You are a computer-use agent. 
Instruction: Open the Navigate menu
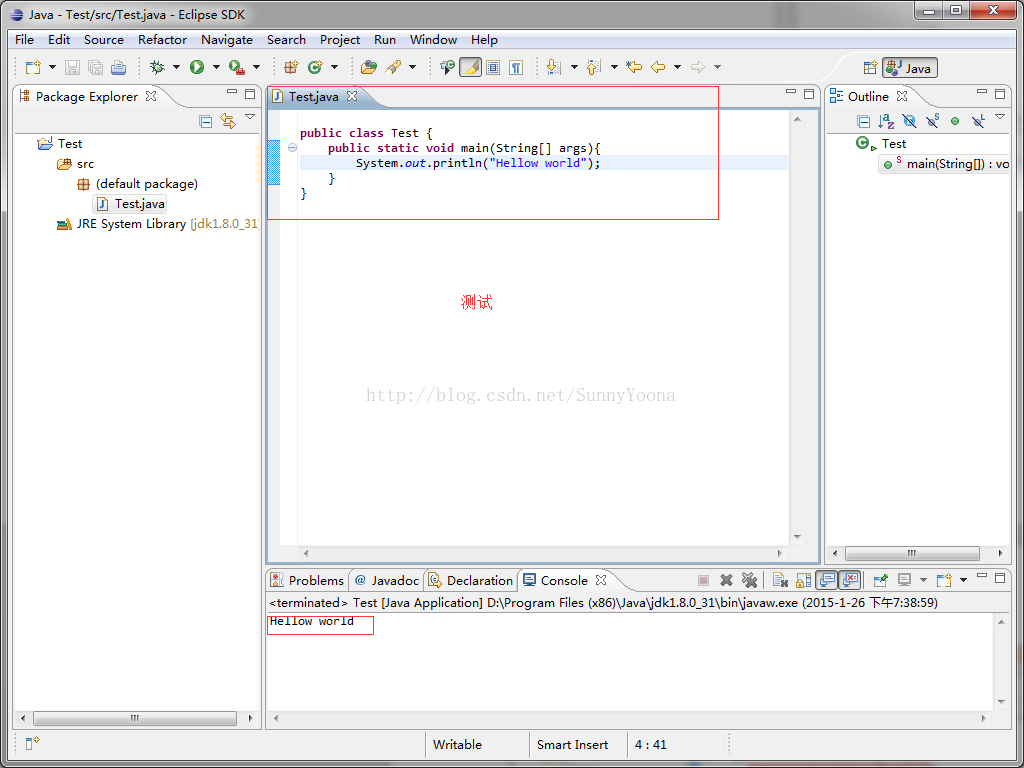[x=227, y=39]
